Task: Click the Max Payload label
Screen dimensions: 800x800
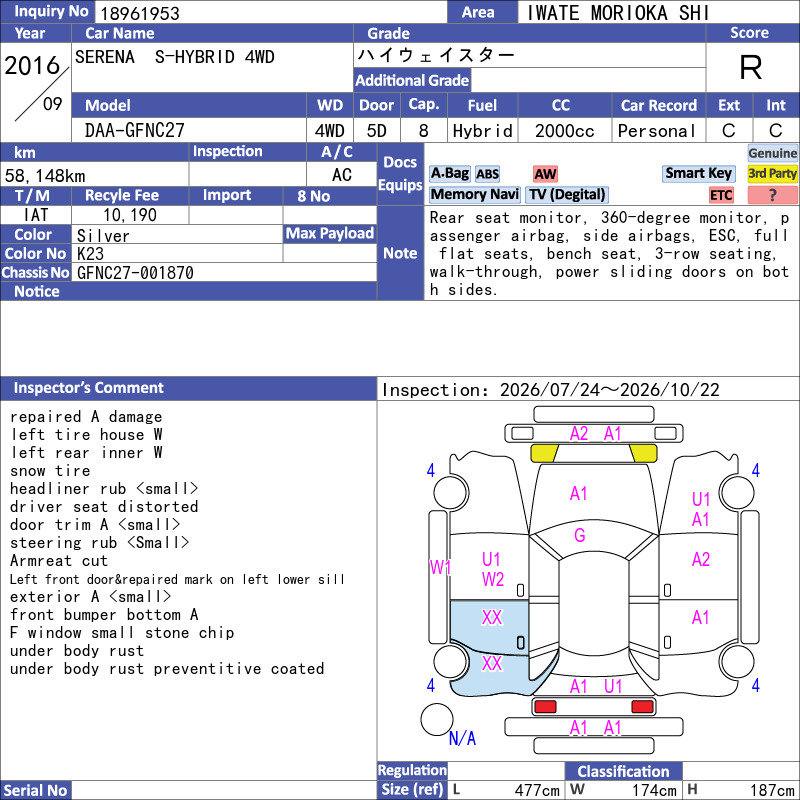Action: (330, 234)
